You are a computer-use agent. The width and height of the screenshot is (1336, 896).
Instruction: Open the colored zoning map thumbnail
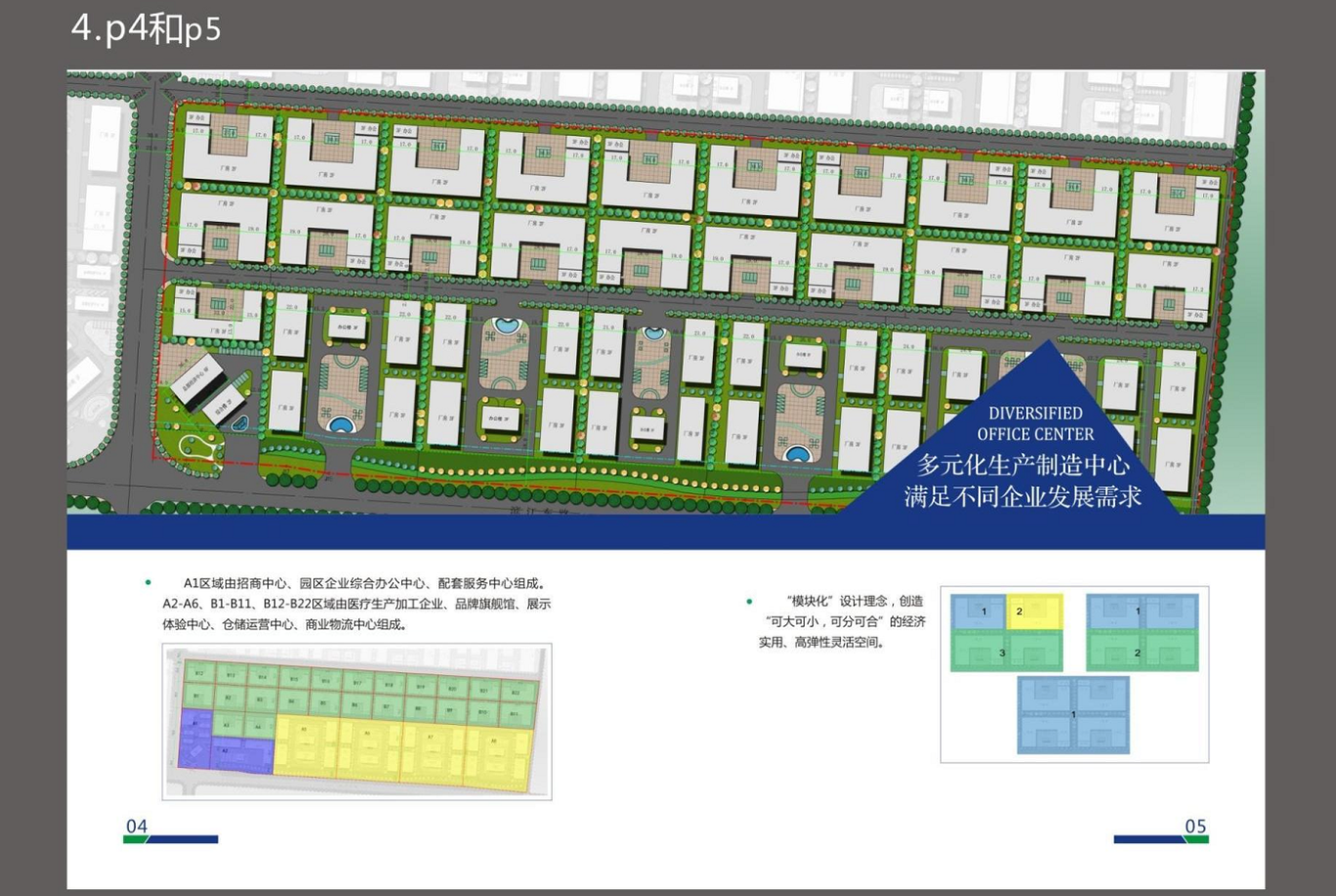(357, 722)
